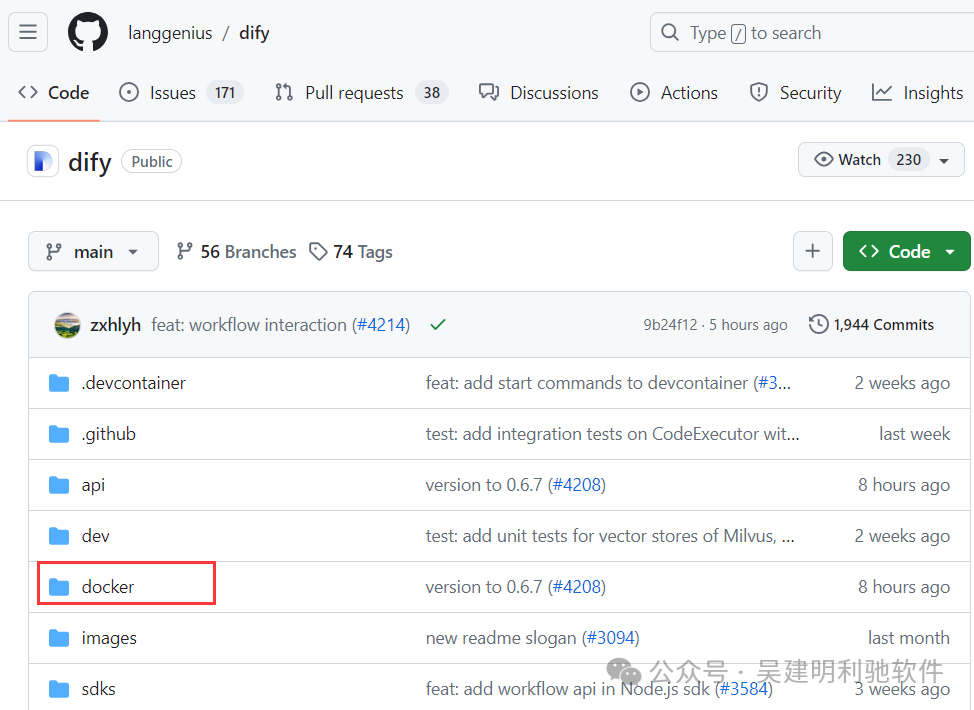Click the Issues count badge 171
Screen dimensions: 974x710
click(225, 93)
